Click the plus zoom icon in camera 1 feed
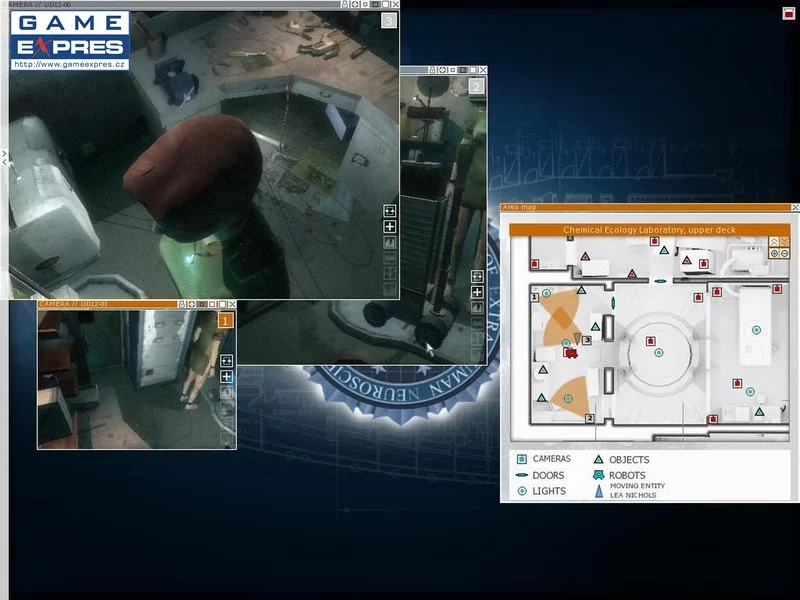Viewport: 800px width, 600px height. pyautogui.click(x=226, y=377)
